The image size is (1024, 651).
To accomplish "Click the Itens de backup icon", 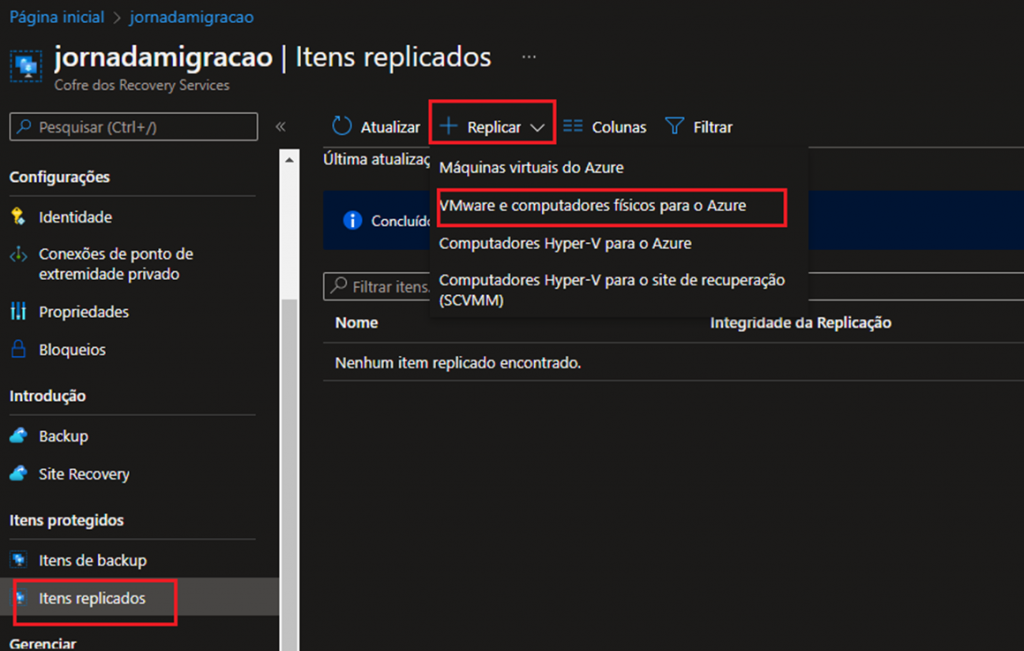I will [18, 560].
